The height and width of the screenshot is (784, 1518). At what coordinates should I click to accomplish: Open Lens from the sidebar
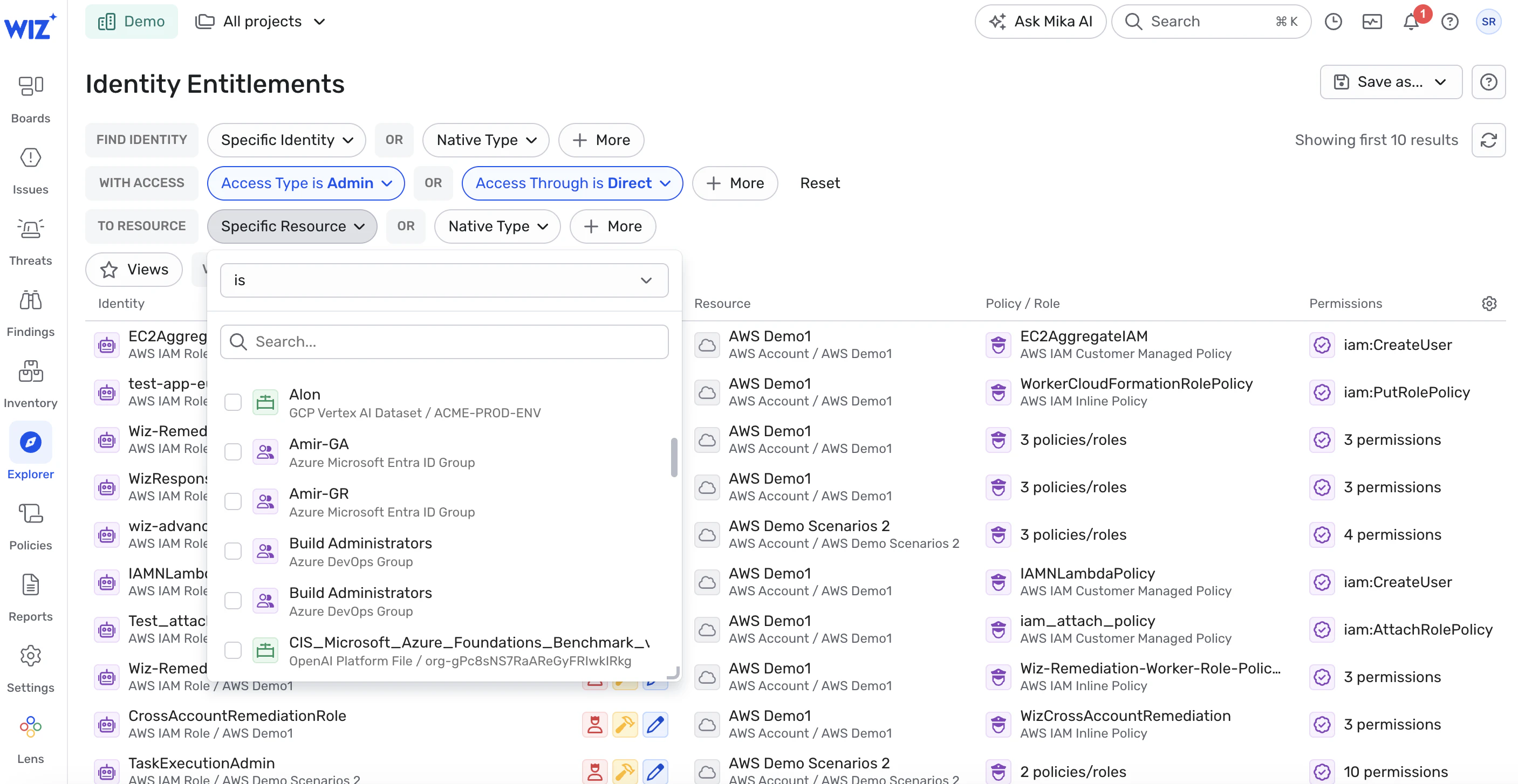point(31,740)
